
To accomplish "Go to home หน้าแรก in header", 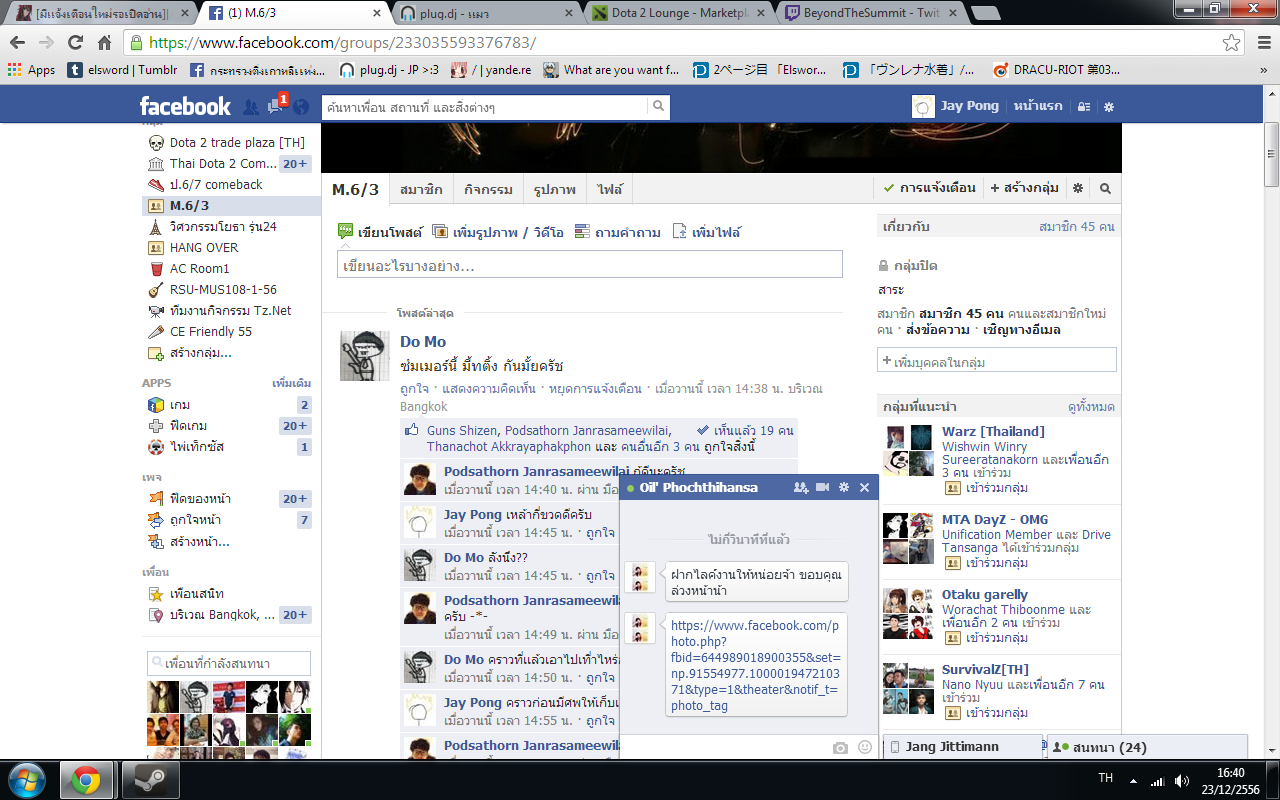I will [x=1038, y=106].
